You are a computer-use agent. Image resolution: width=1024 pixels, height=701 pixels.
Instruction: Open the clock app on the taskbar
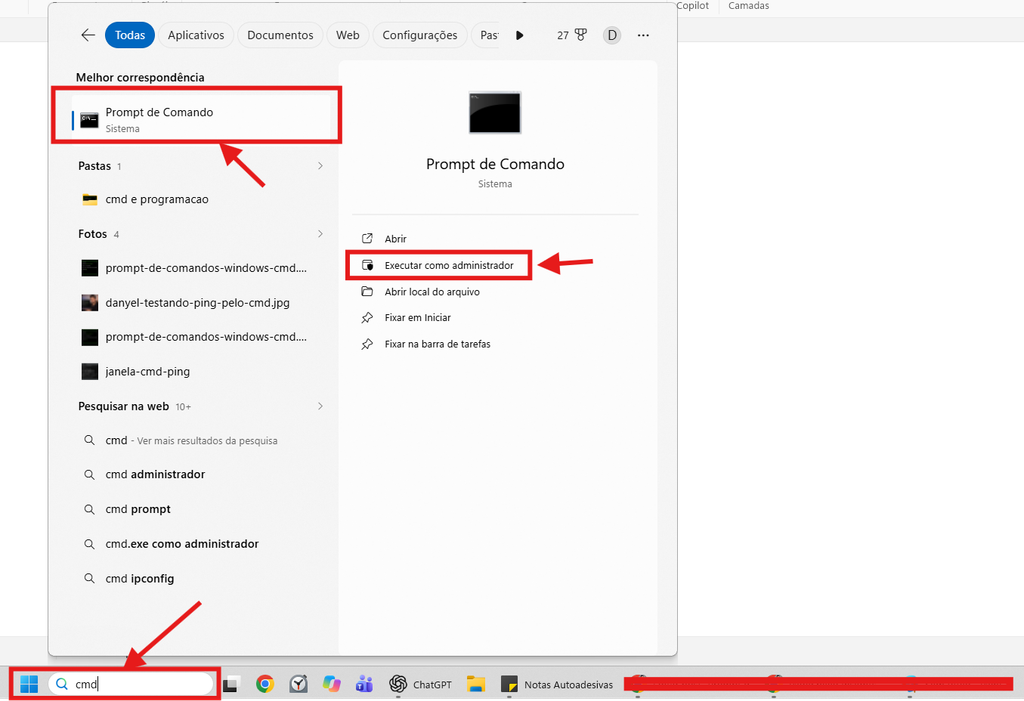click(298, 684)
